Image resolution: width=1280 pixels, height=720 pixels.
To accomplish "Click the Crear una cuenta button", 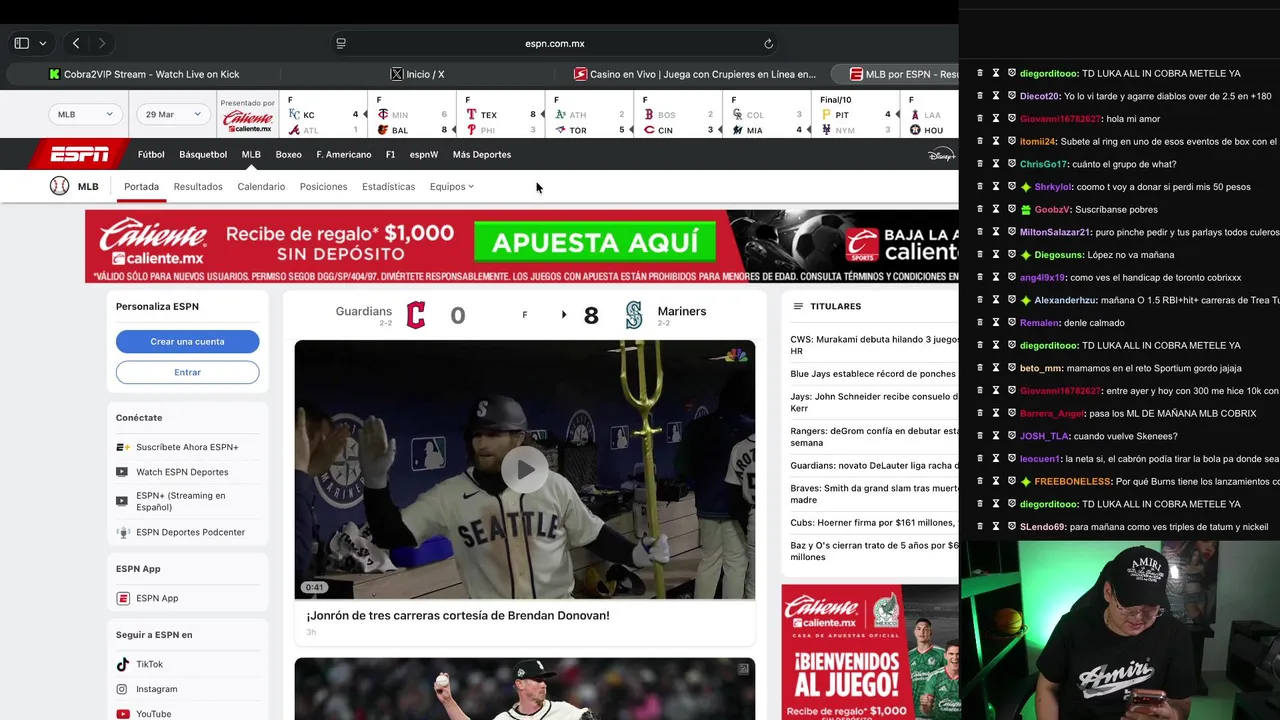I will pos(187,342).
